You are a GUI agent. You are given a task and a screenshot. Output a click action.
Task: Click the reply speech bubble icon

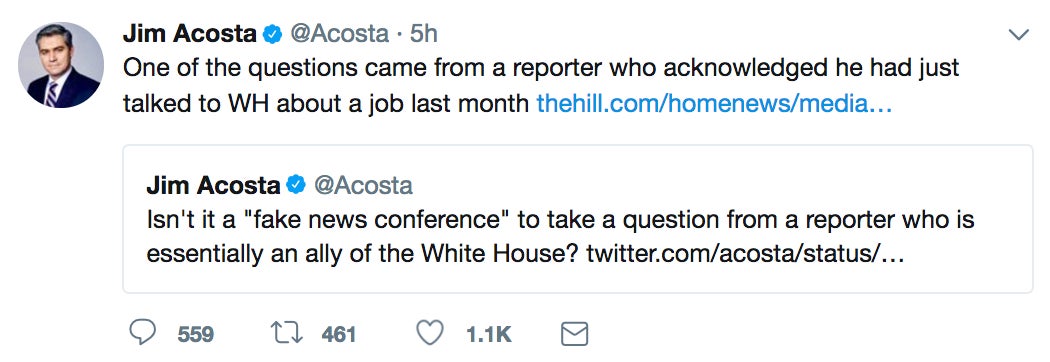(x=142, y=333)
